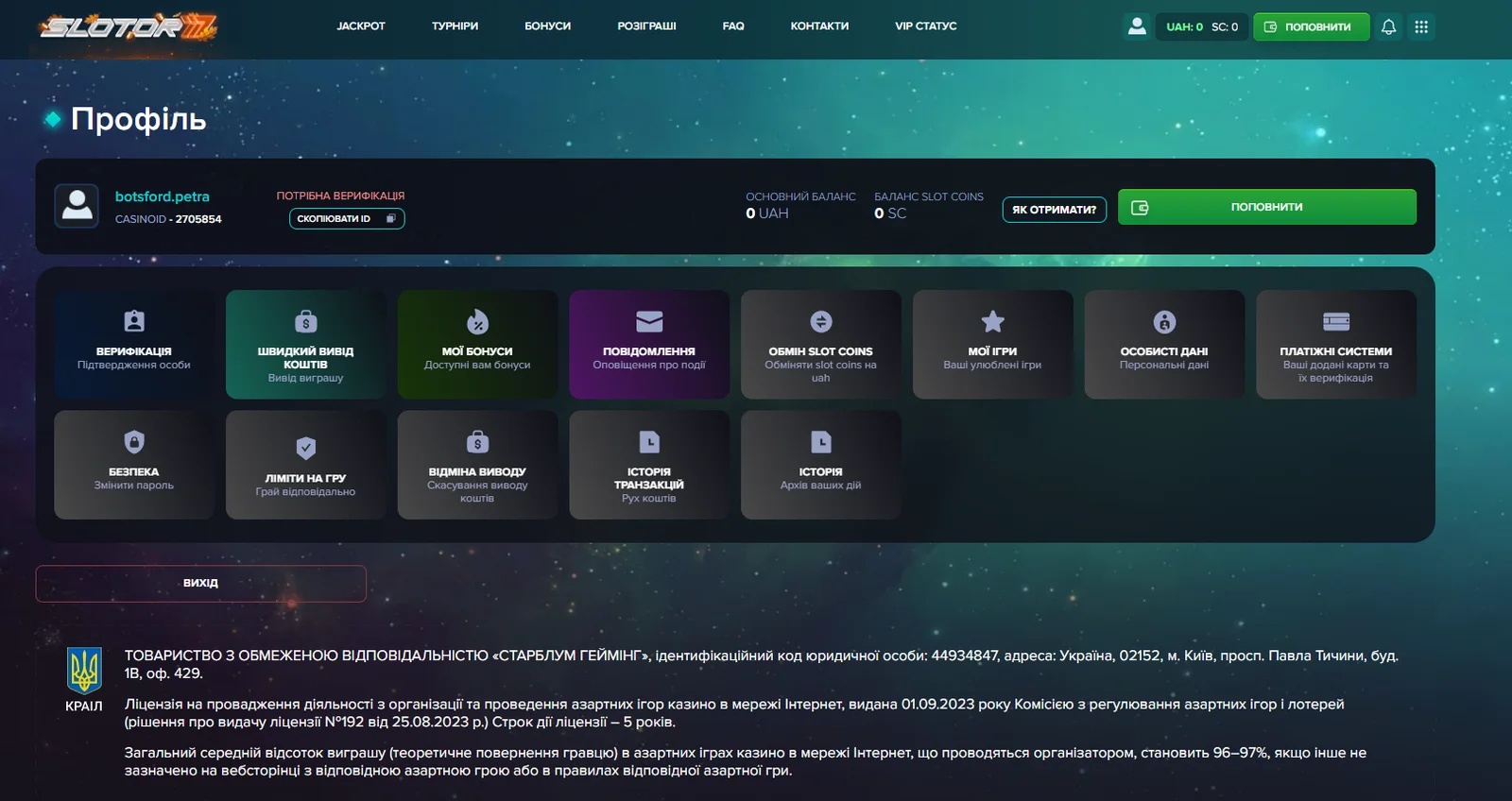The image size is (1512, 801).
Task: Click the CASINOID - 2705854 text
Action: pyautogui.click(x=168, y=219)
